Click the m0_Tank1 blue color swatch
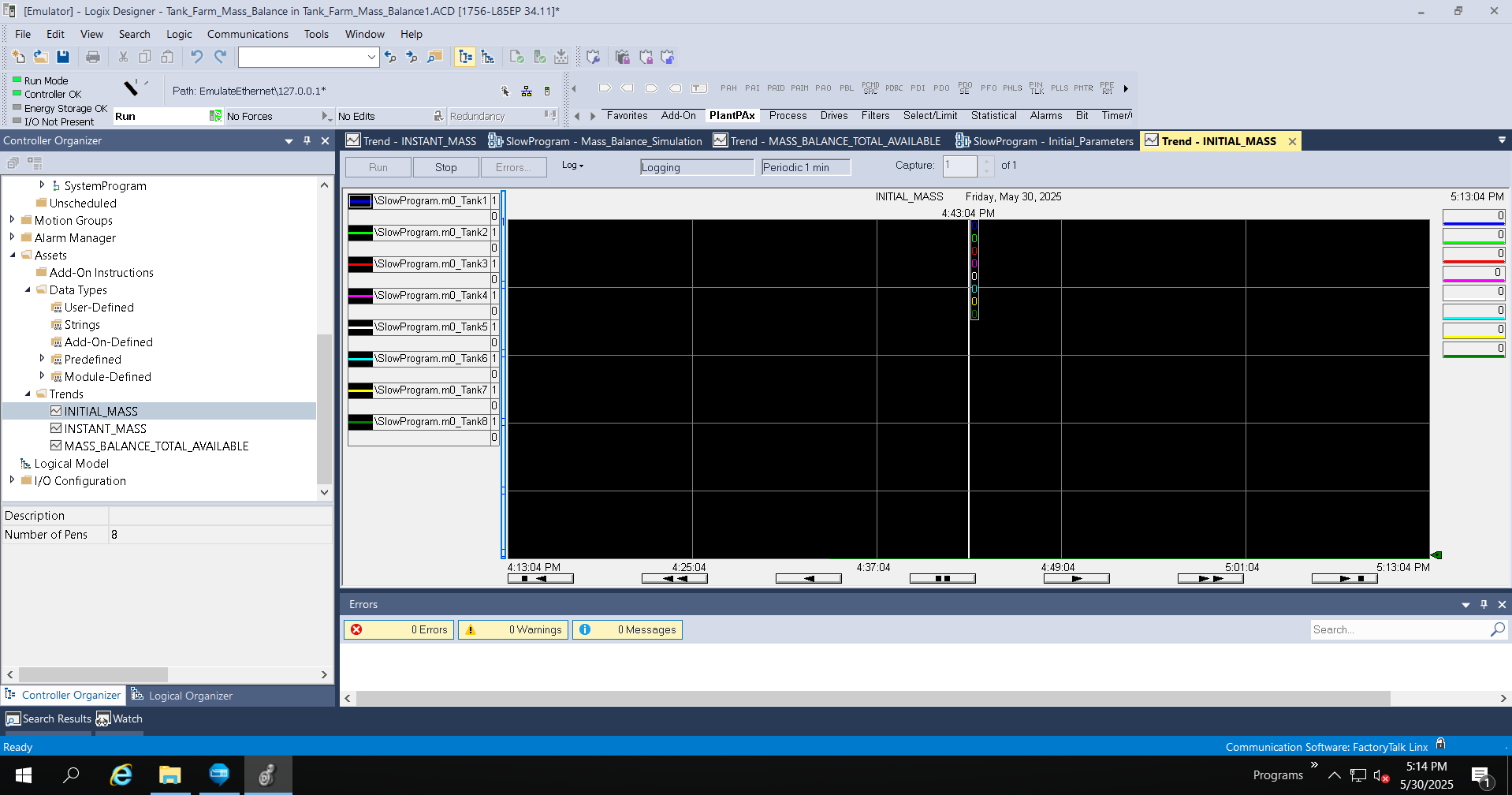1512x795 pixels. click(360, 201)
